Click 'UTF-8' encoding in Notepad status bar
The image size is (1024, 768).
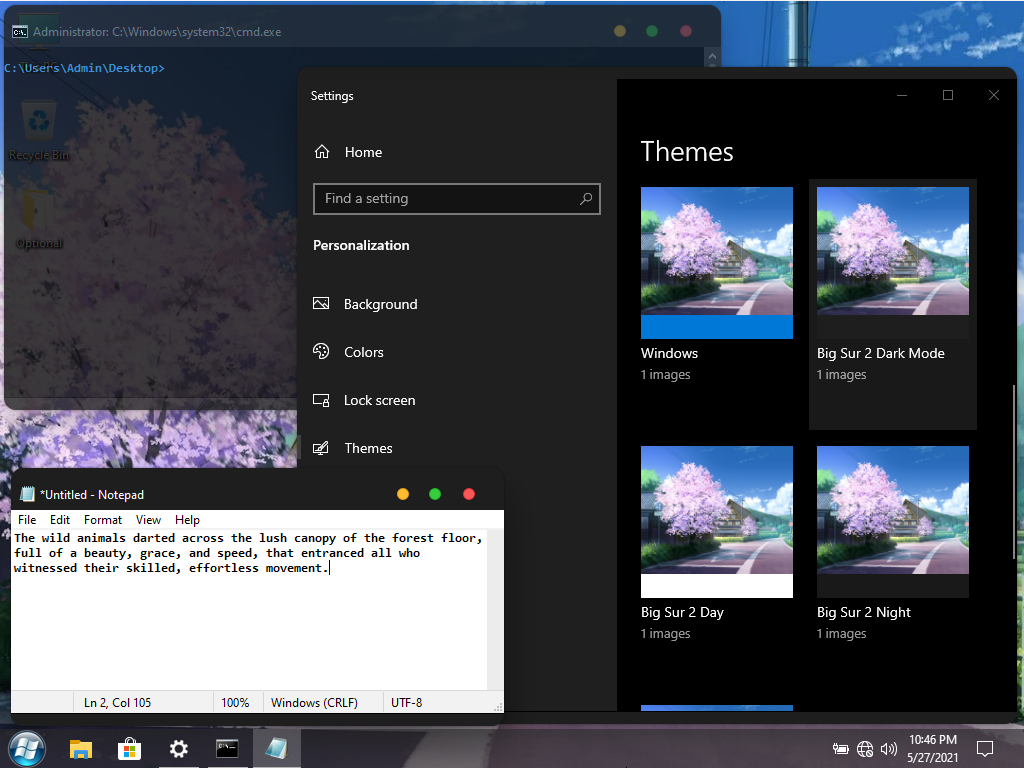406,703
